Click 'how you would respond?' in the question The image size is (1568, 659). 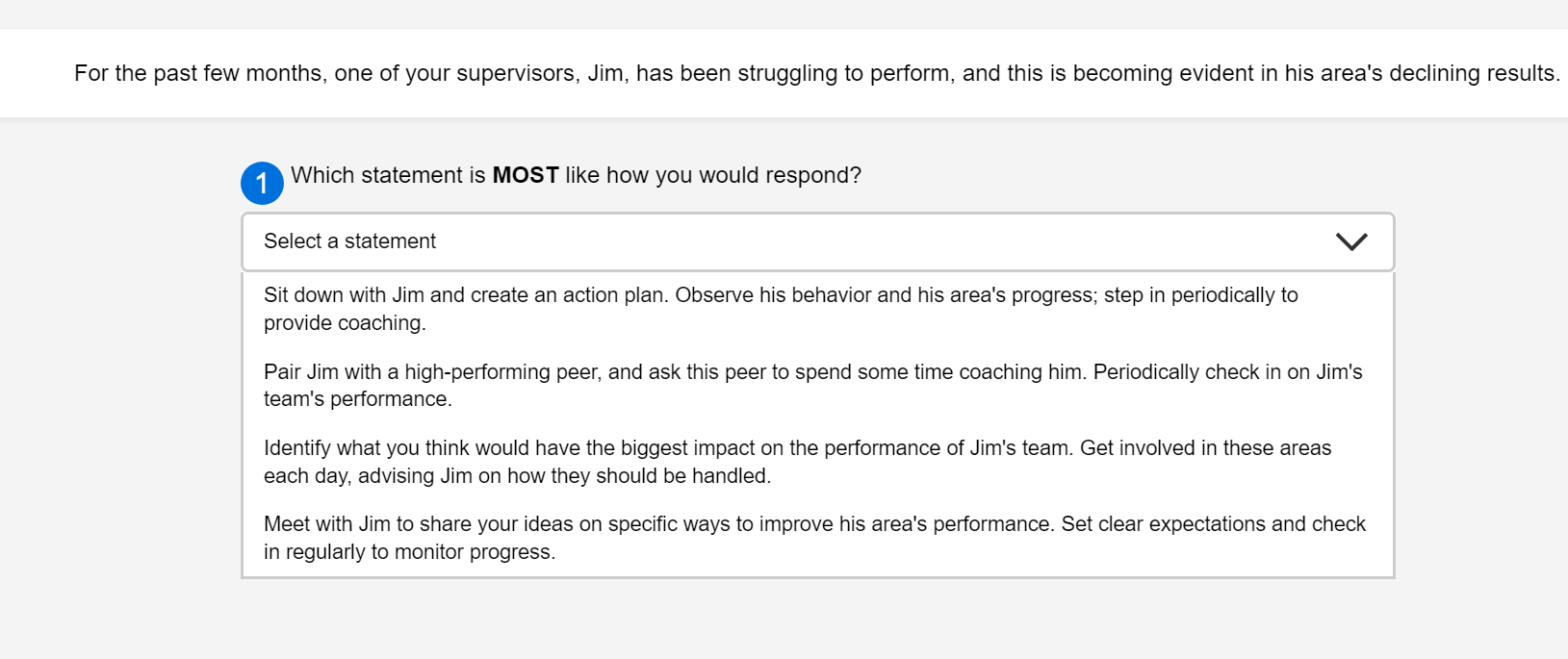733,175
